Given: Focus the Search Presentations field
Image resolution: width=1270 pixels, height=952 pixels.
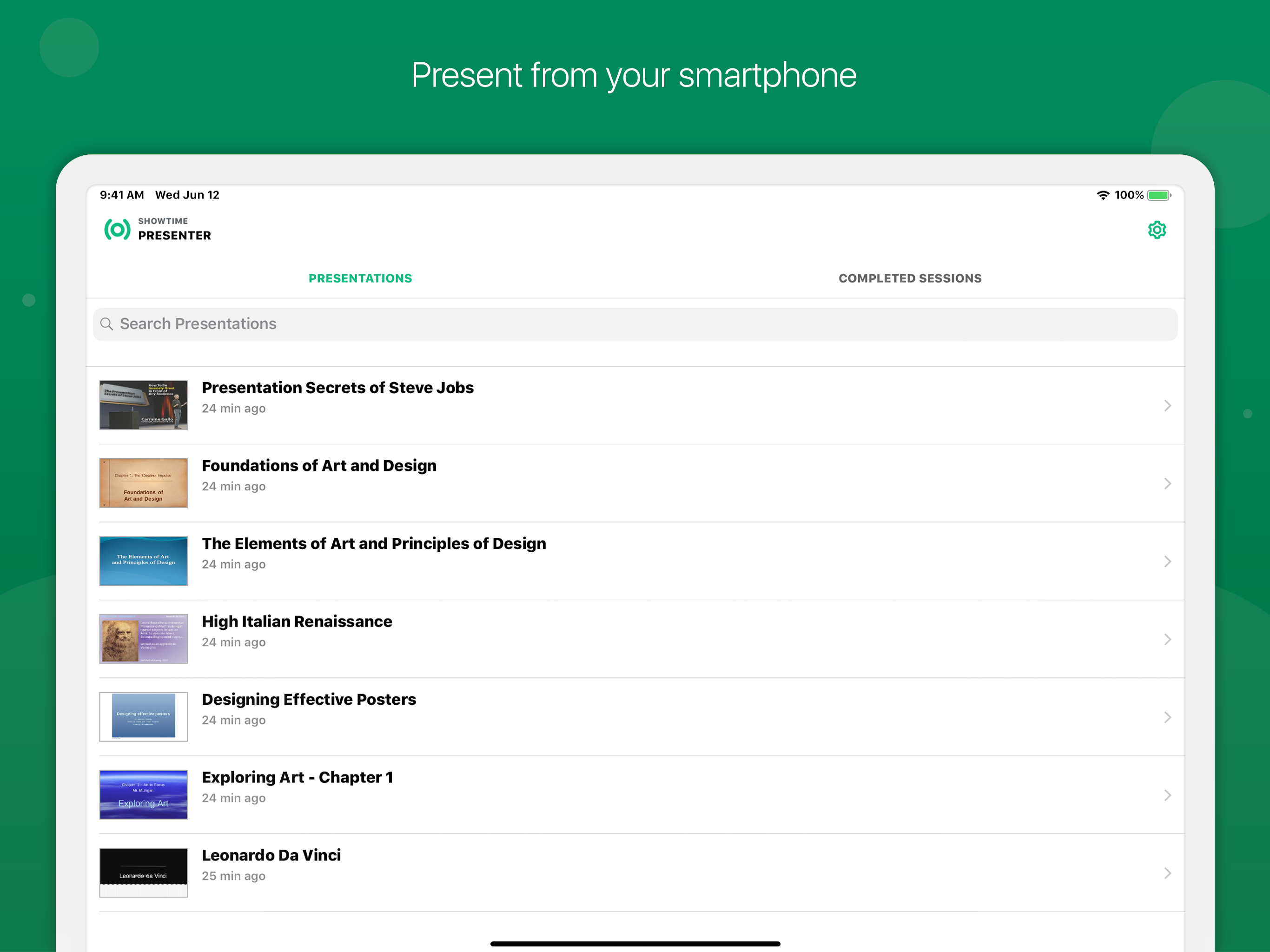Looking at the screenshot, I should [635, 324].
